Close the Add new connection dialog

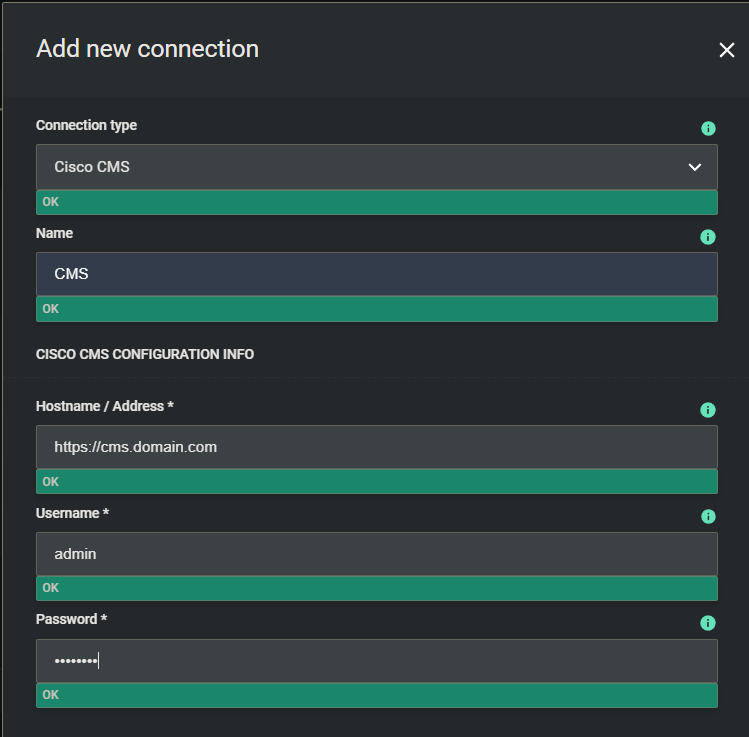(726, 50)
